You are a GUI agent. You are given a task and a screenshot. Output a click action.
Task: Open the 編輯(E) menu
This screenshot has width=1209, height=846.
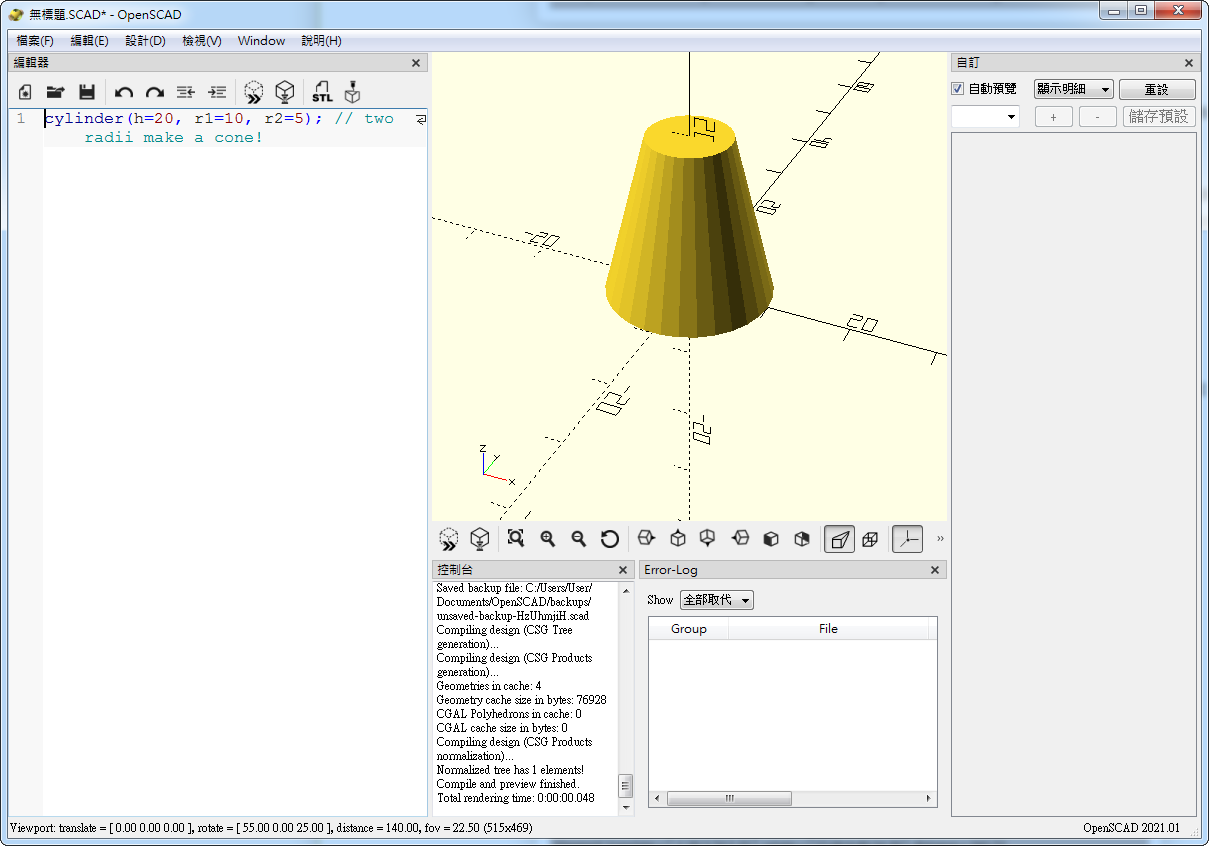[x=89, y=41]
